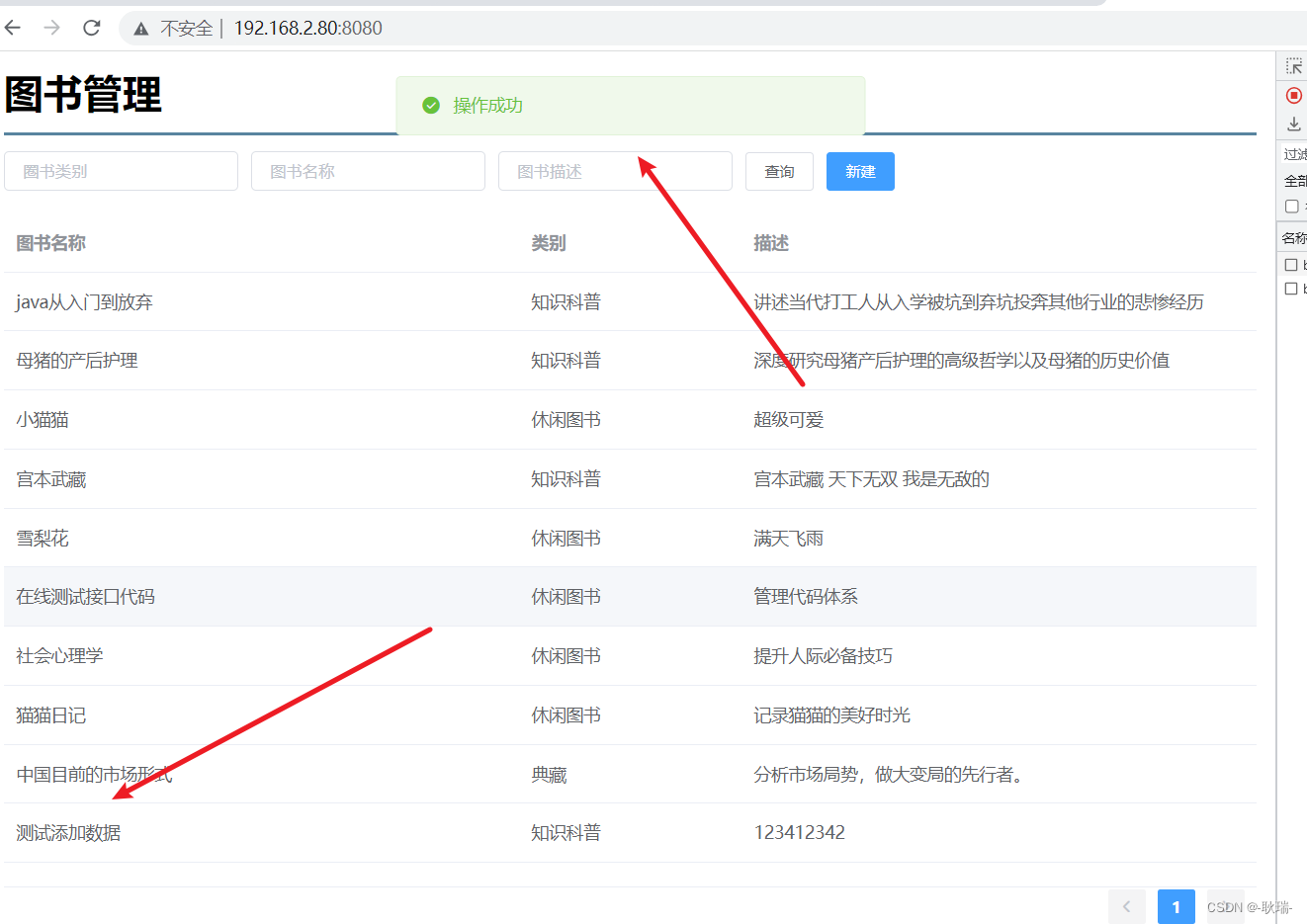Click the green success check icon
Screen dimensions: 1307x924
tap(431, 105)
